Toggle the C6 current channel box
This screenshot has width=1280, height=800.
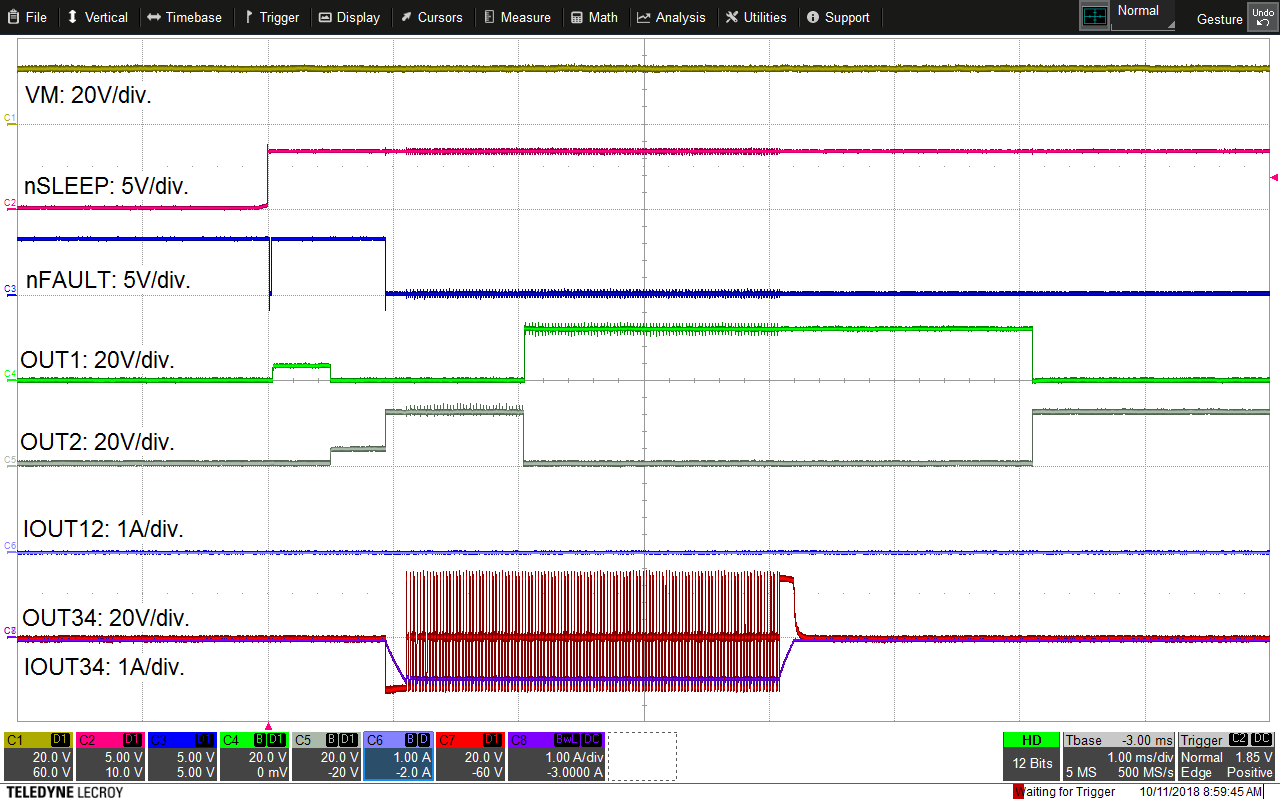tap(398, 757)
